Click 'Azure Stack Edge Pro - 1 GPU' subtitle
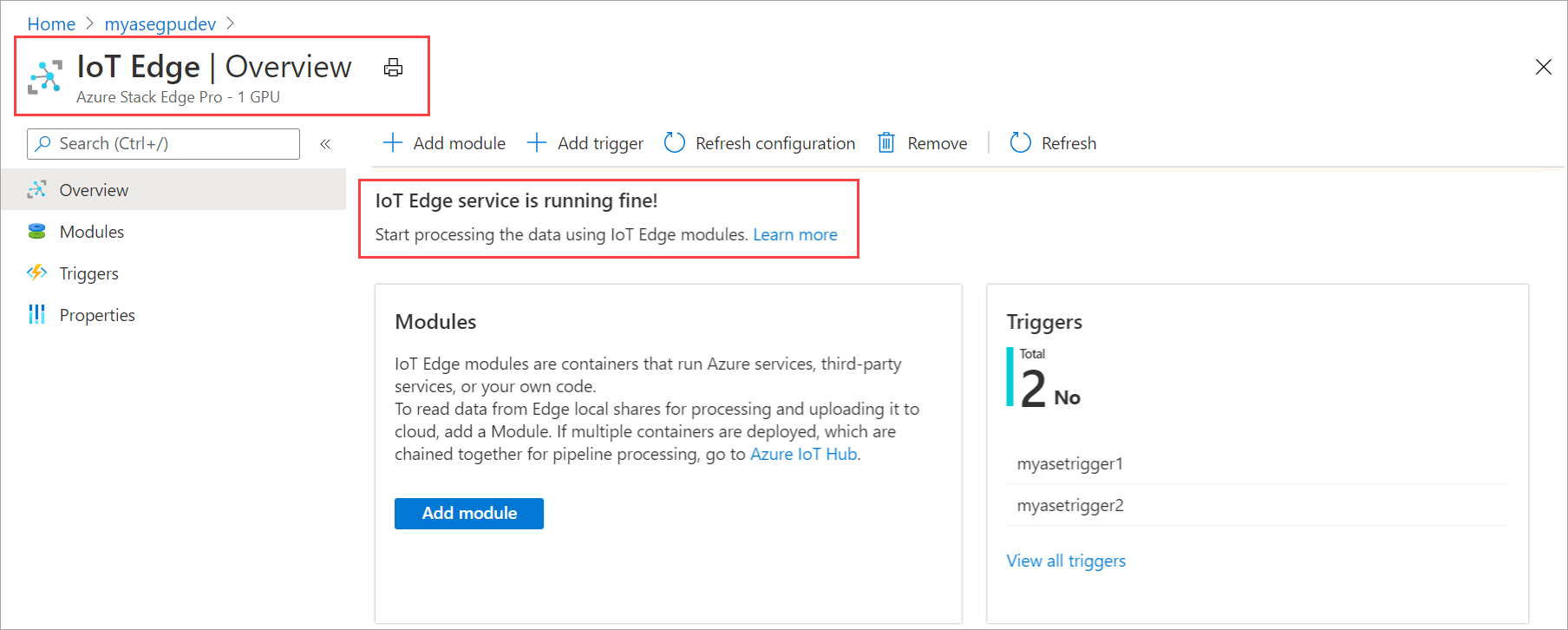The width and height of the screenshot is (1568, 630). pos(178,97)
